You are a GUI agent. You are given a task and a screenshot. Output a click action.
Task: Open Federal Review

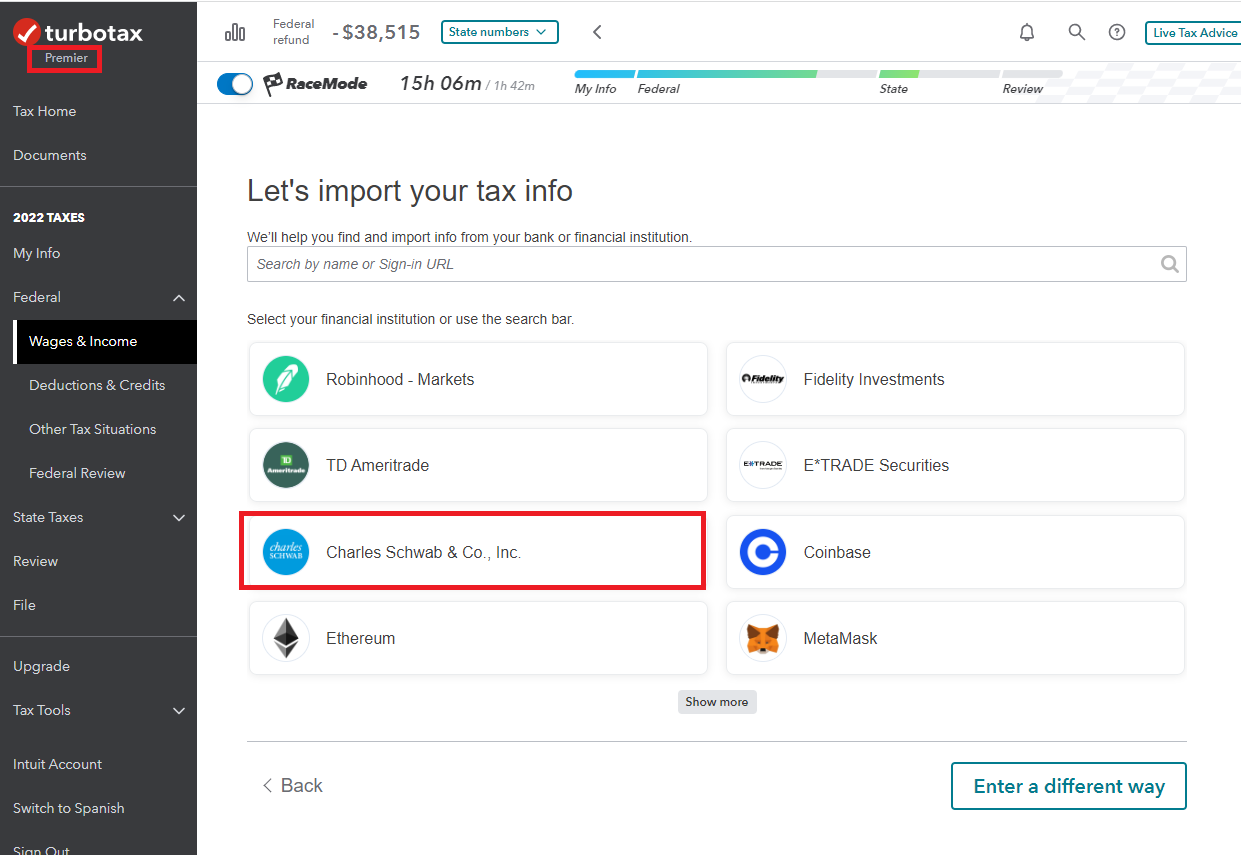coord(77,473)
